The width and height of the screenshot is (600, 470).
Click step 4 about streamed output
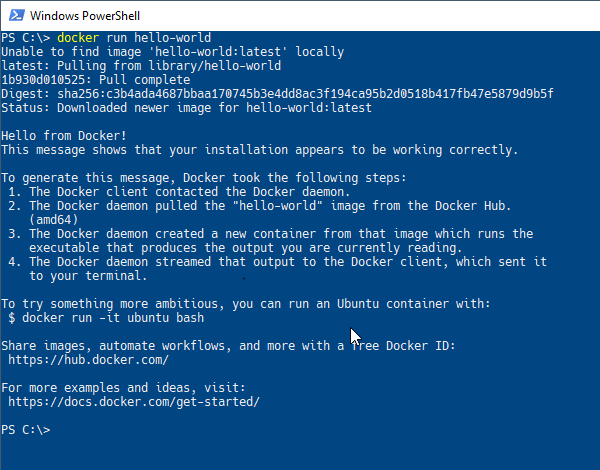278,269
